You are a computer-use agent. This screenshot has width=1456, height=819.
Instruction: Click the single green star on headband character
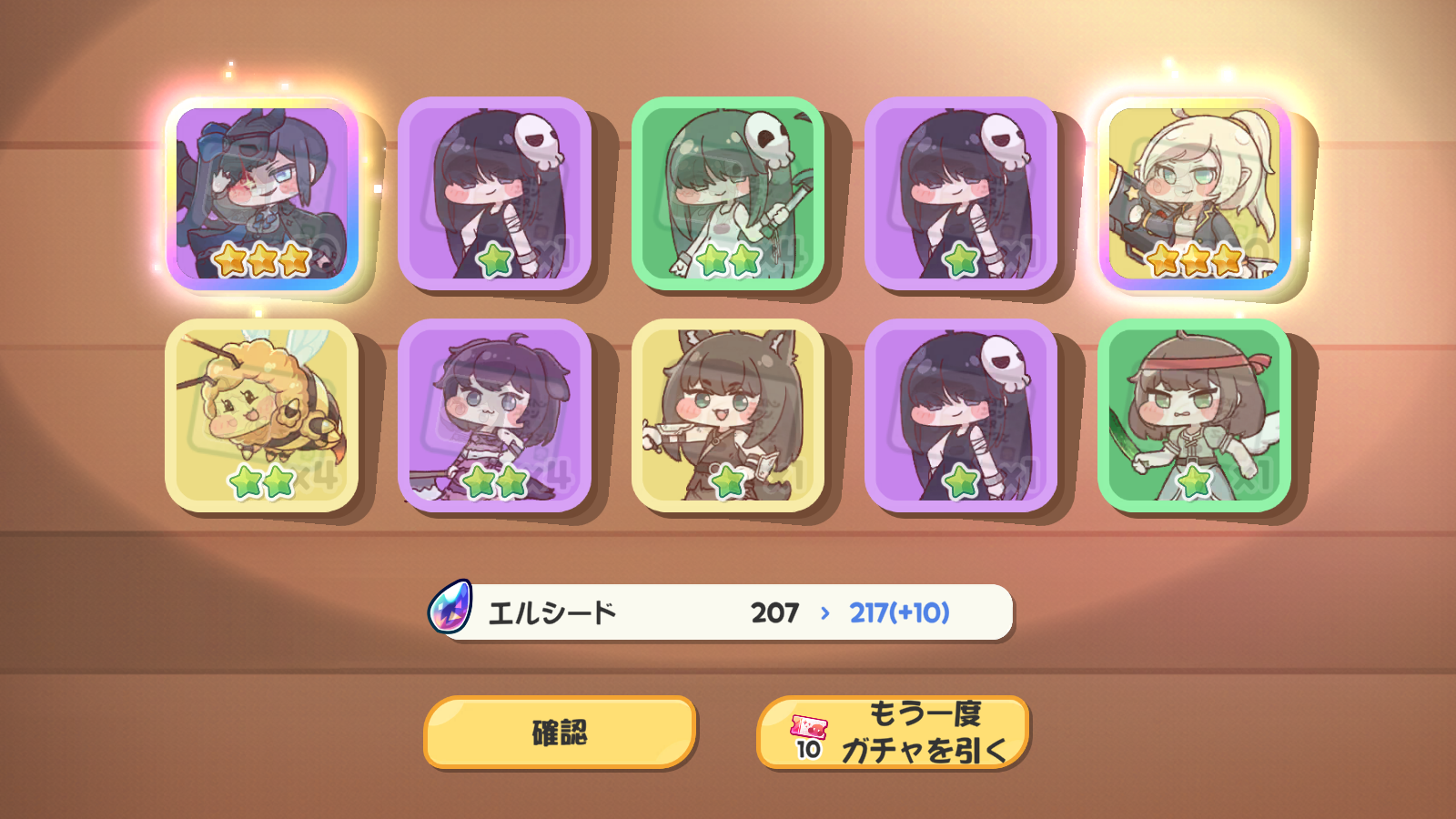click(x=1194, y=481)
